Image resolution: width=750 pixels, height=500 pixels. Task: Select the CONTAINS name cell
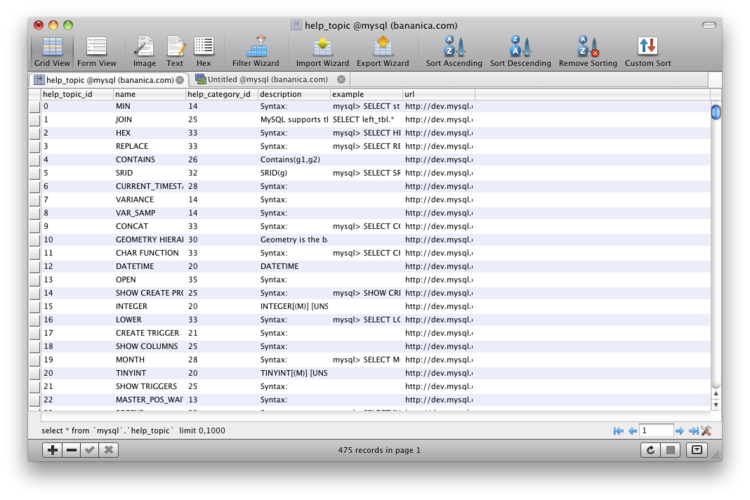click(149, 160)
